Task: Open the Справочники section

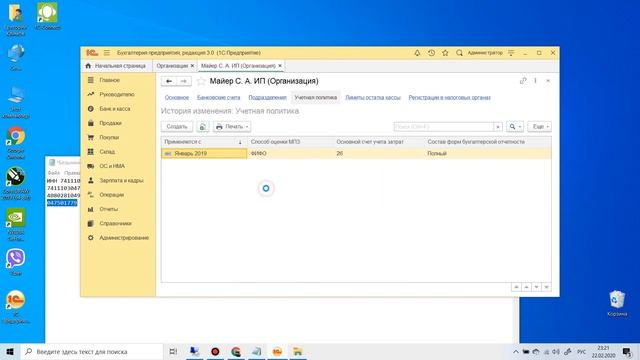Action: [115, 224]
